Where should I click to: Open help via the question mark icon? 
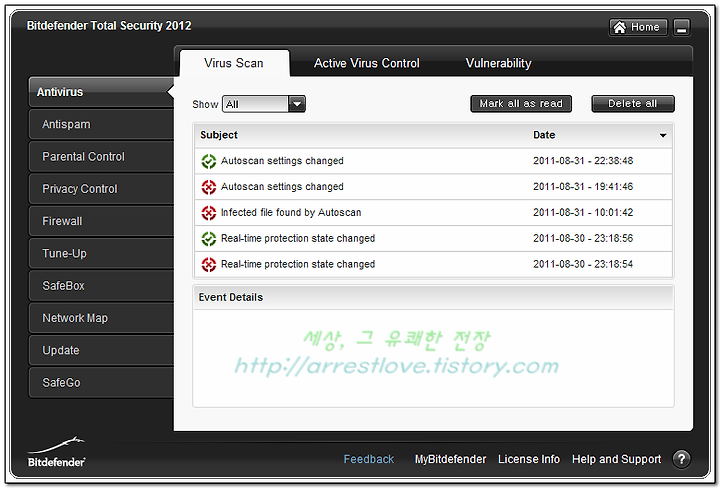(x=681, y=459)
